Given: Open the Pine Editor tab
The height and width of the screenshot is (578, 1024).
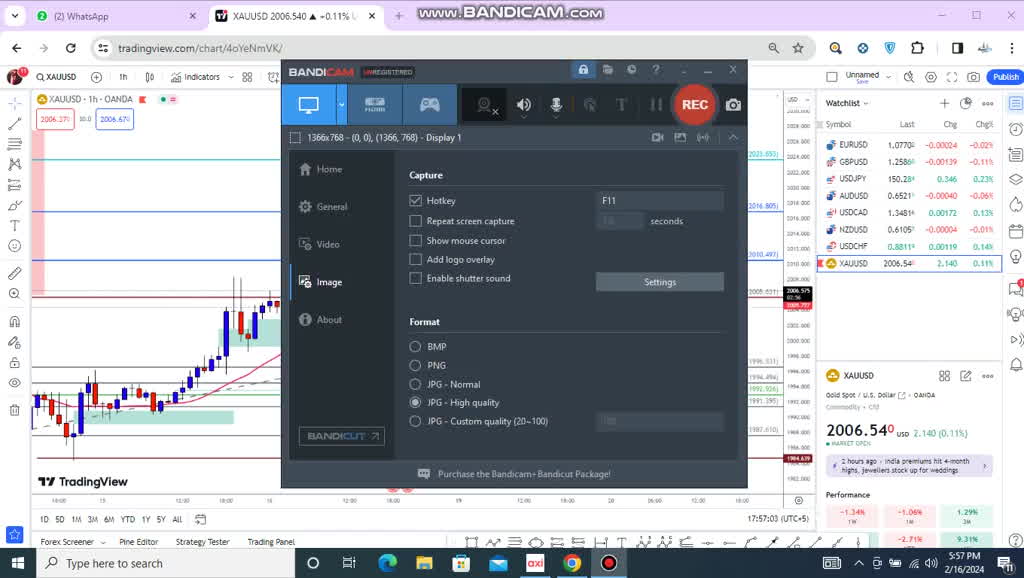Looking at the screenshot, I should point(138,542).
